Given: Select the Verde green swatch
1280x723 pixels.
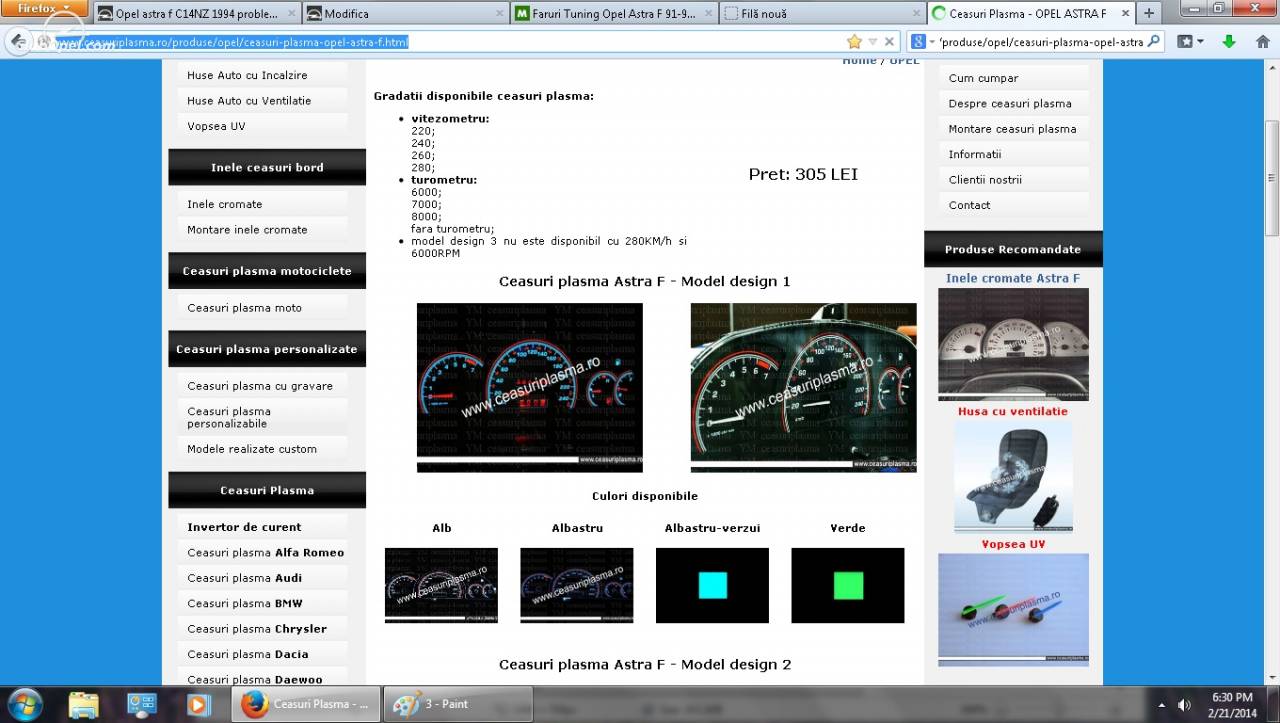Looking at the screenshot, I should tap(848, 585).
